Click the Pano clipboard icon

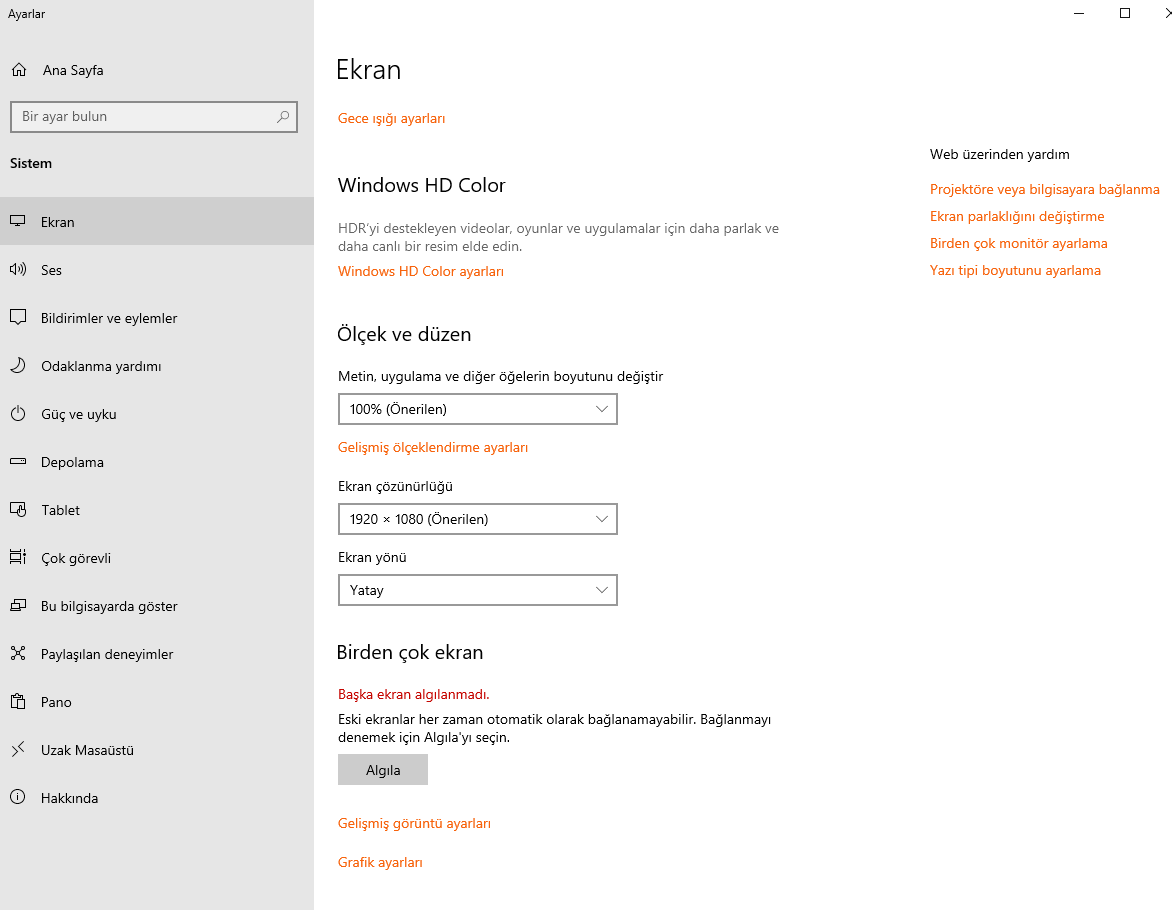[x=18, y=701]
